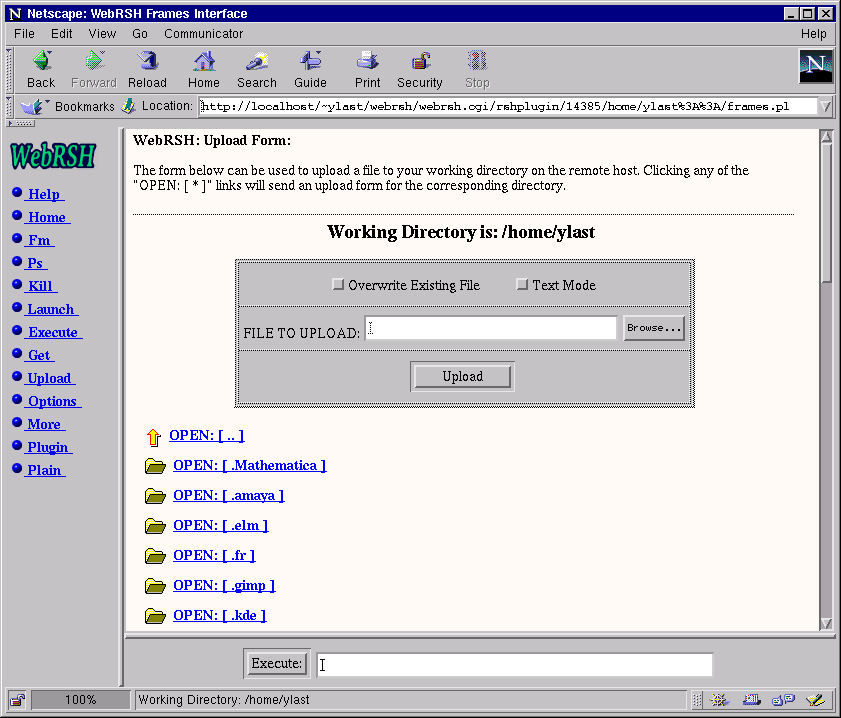Click the folder icon beside .gimp

(x=155, y=586)
